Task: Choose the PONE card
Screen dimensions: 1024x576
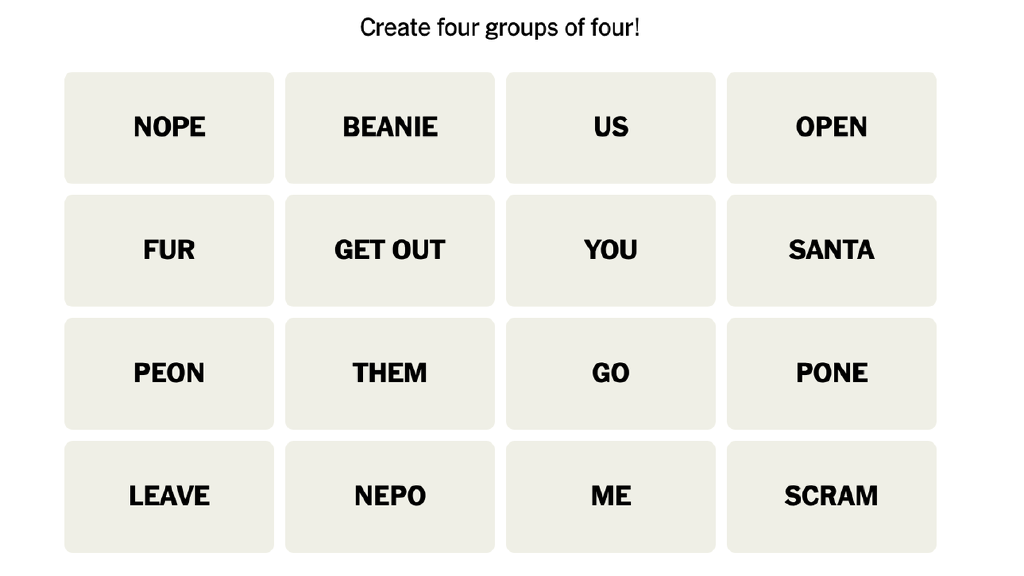Action: click(831, 373)
